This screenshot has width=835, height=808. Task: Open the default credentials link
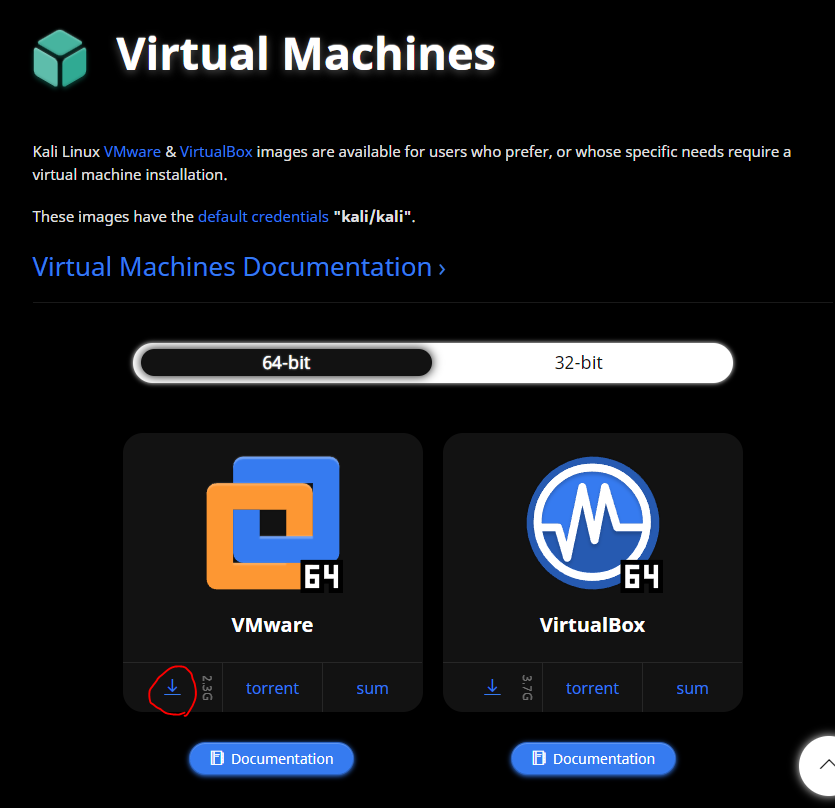pos(263,217)
